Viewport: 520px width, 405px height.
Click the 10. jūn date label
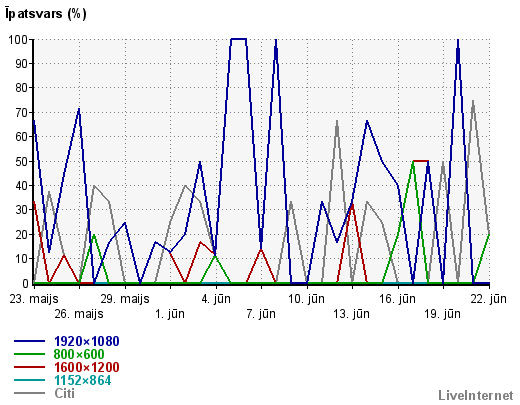point(306,299)
